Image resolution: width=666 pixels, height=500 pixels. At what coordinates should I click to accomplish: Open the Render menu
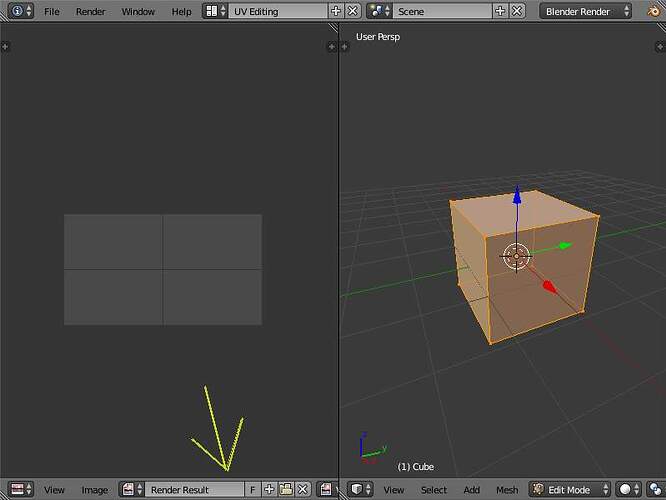click(x=90, y=11)
